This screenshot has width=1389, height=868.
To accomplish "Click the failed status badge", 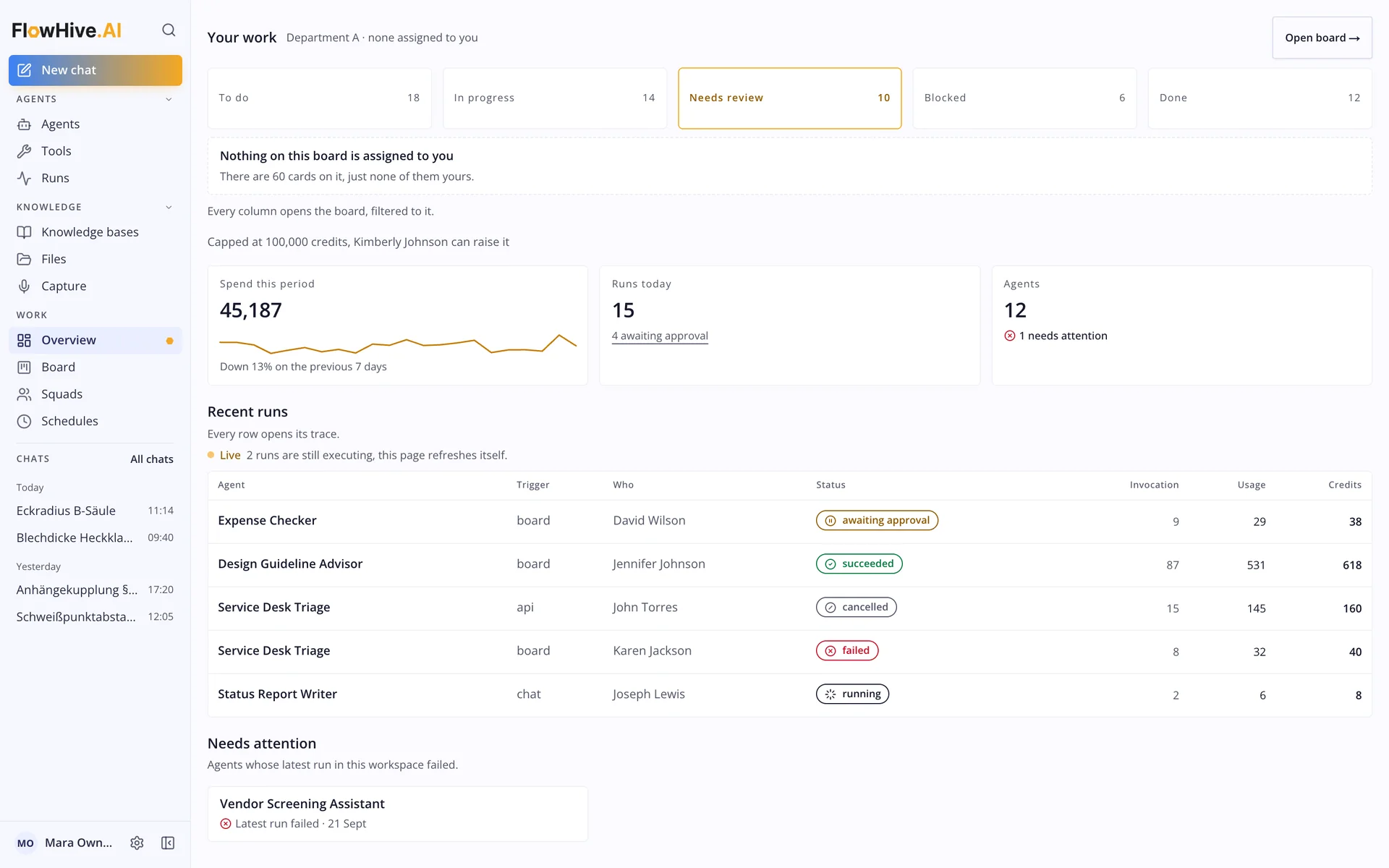I will point(847,650).
